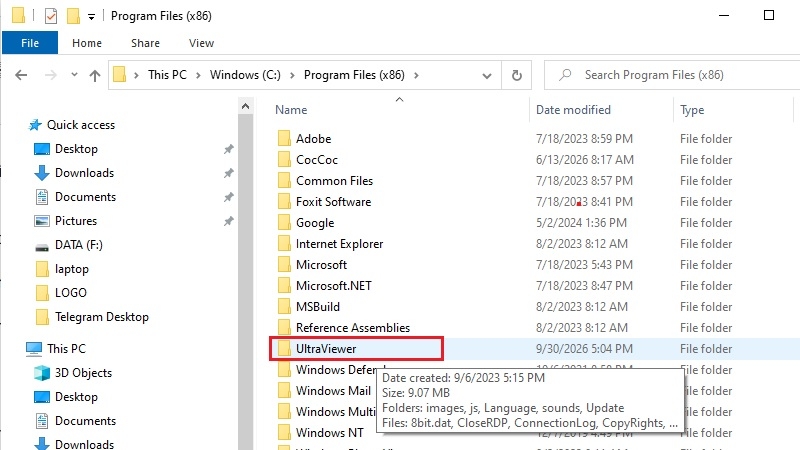800x450 pixels.
Task: Select the Reference Assemblies folder icon
Action: click(284, 327)
